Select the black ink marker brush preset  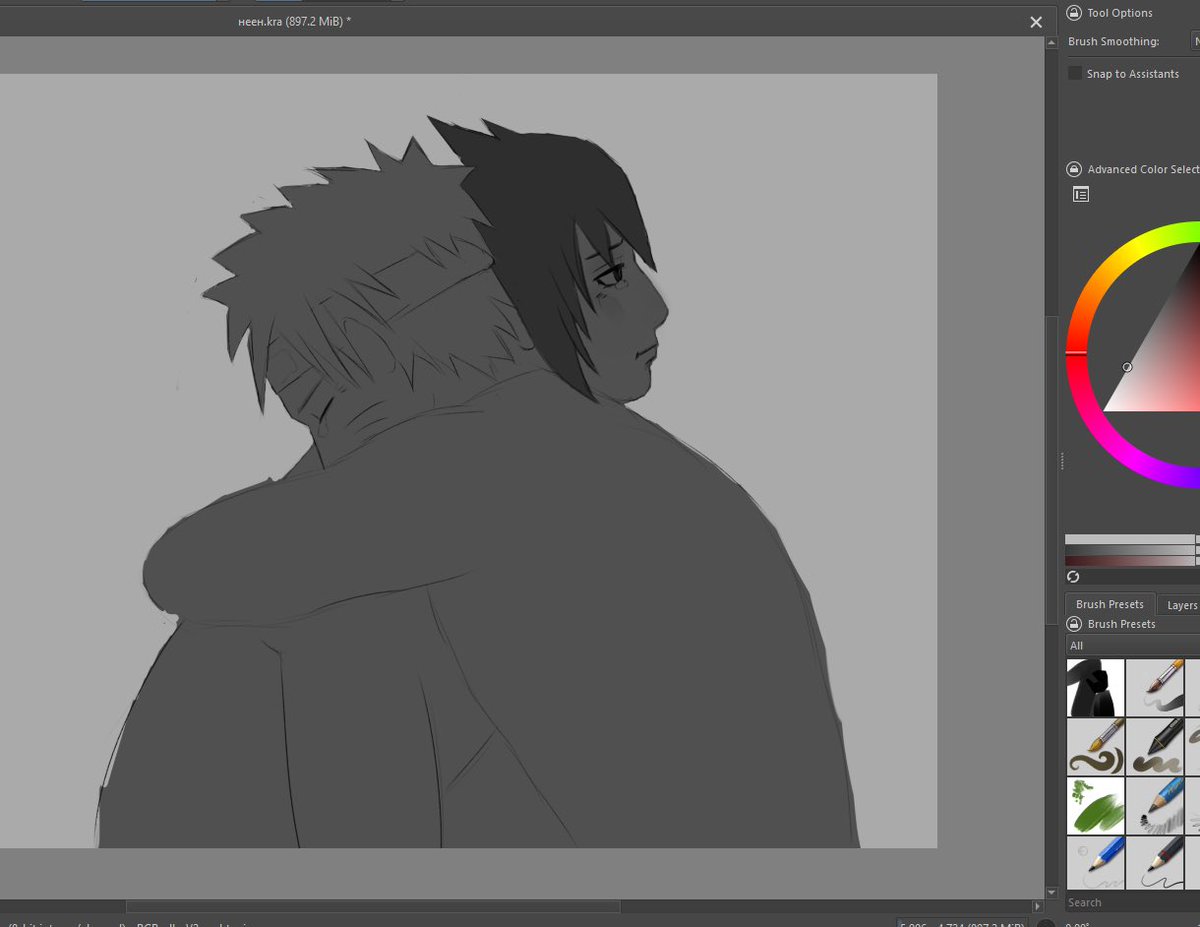click(x=1095, y=687)
